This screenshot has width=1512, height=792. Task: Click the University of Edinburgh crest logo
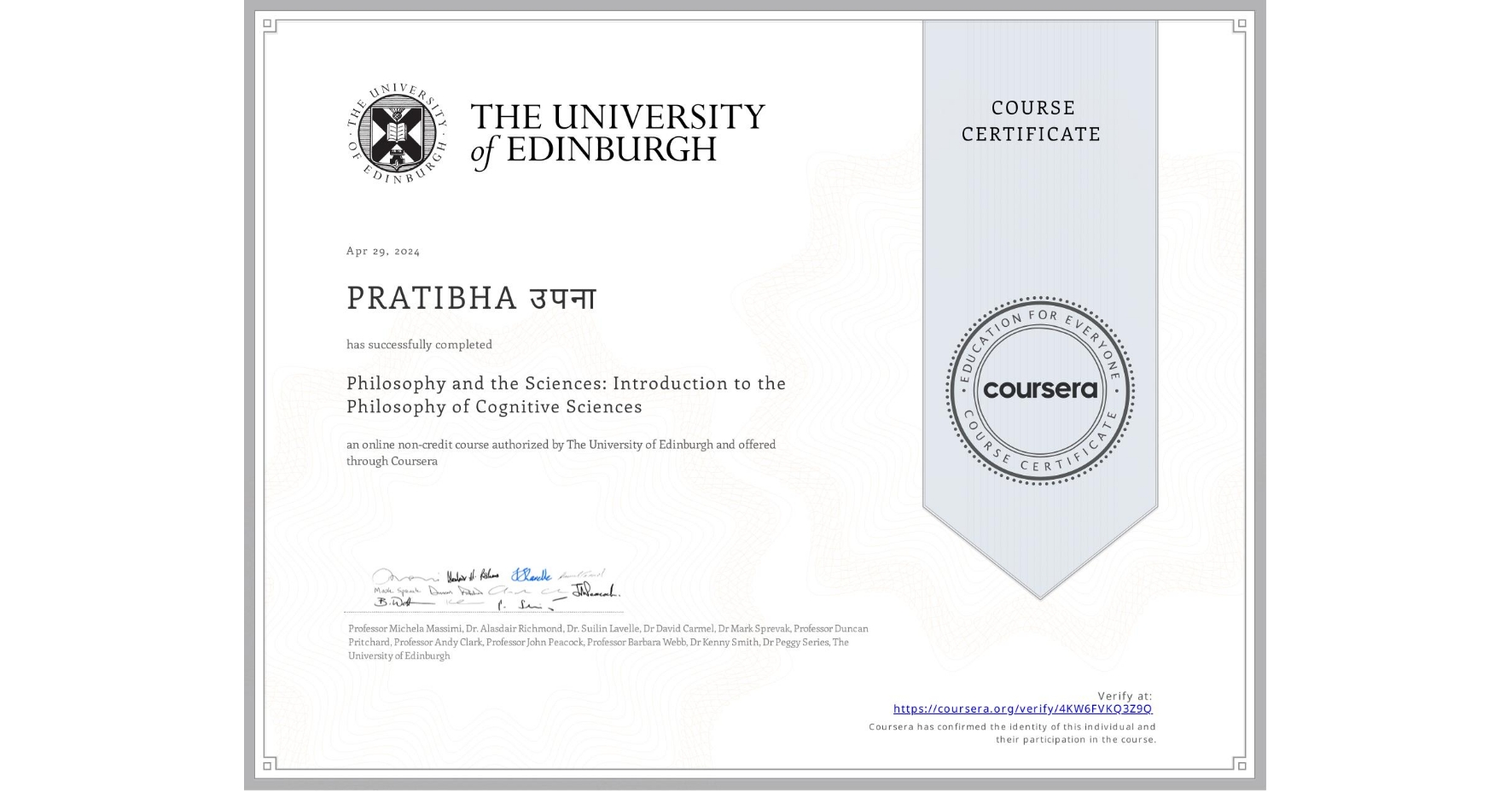398,136
